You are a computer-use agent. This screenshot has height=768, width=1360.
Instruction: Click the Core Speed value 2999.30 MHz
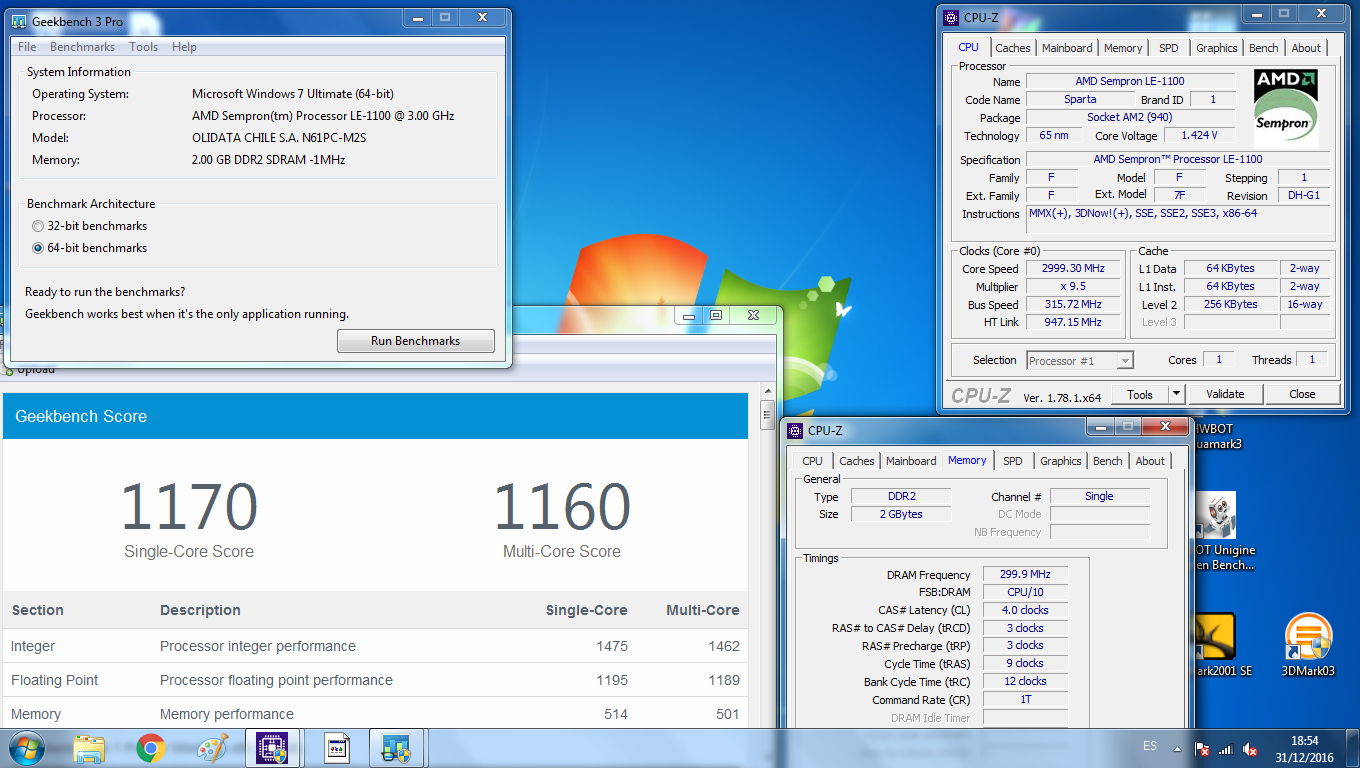pos(1072,269)
